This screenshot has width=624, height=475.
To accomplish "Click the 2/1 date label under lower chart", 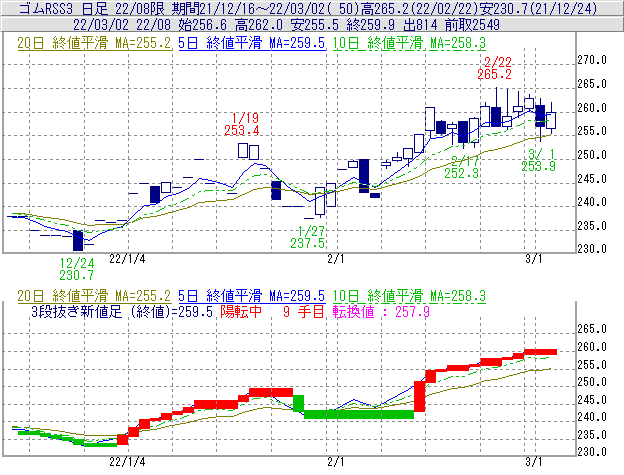I will click(335, 462).
